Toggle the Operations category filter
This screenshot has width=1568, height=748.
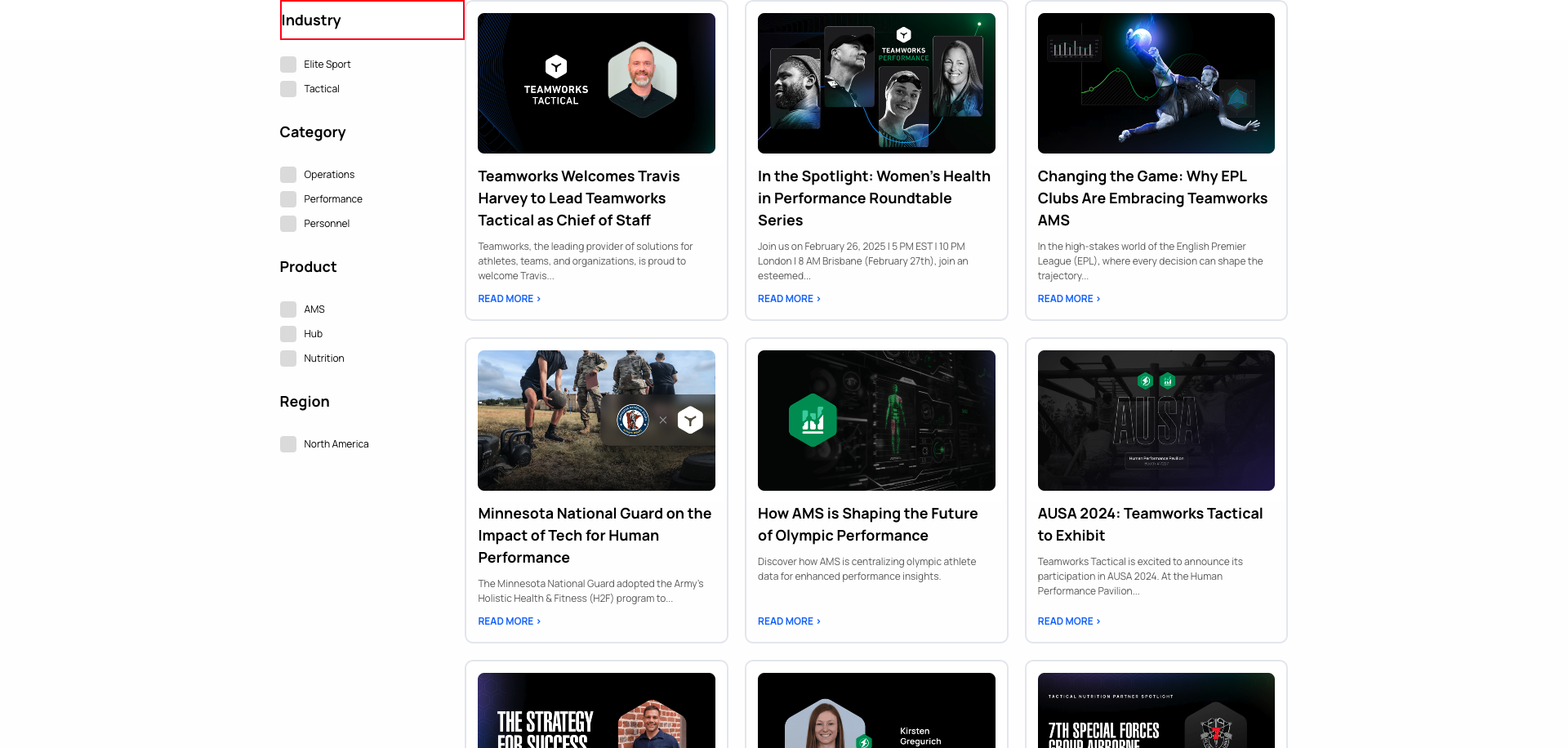click(287, 174)
